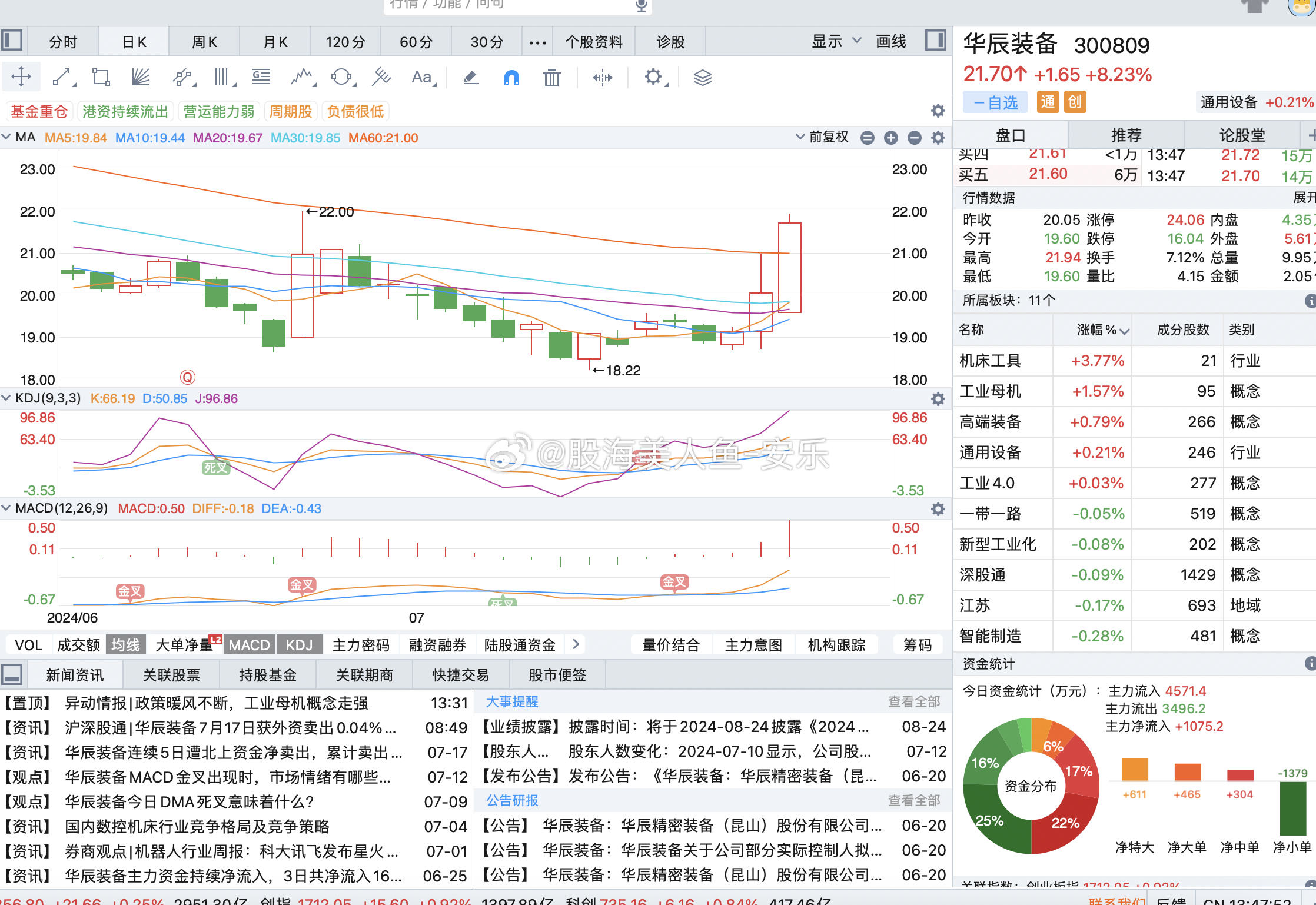Click the zoom-in plus button above chart
Image resolution: width=1316 pixels, height=905 pixels.
[x=890, y=137]
